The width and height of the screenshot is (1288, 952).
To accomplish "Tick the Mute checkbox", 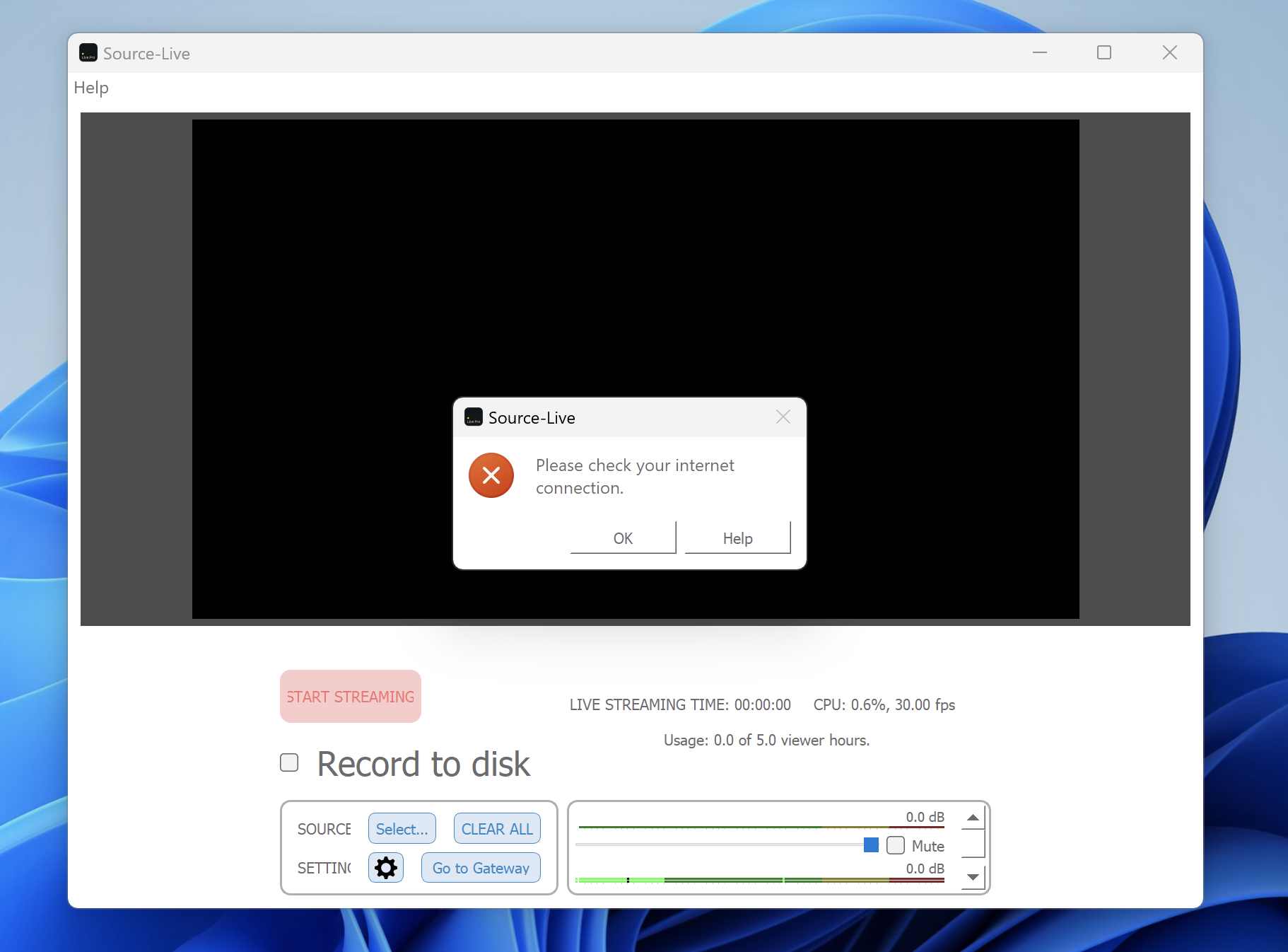I will [895, 845].
